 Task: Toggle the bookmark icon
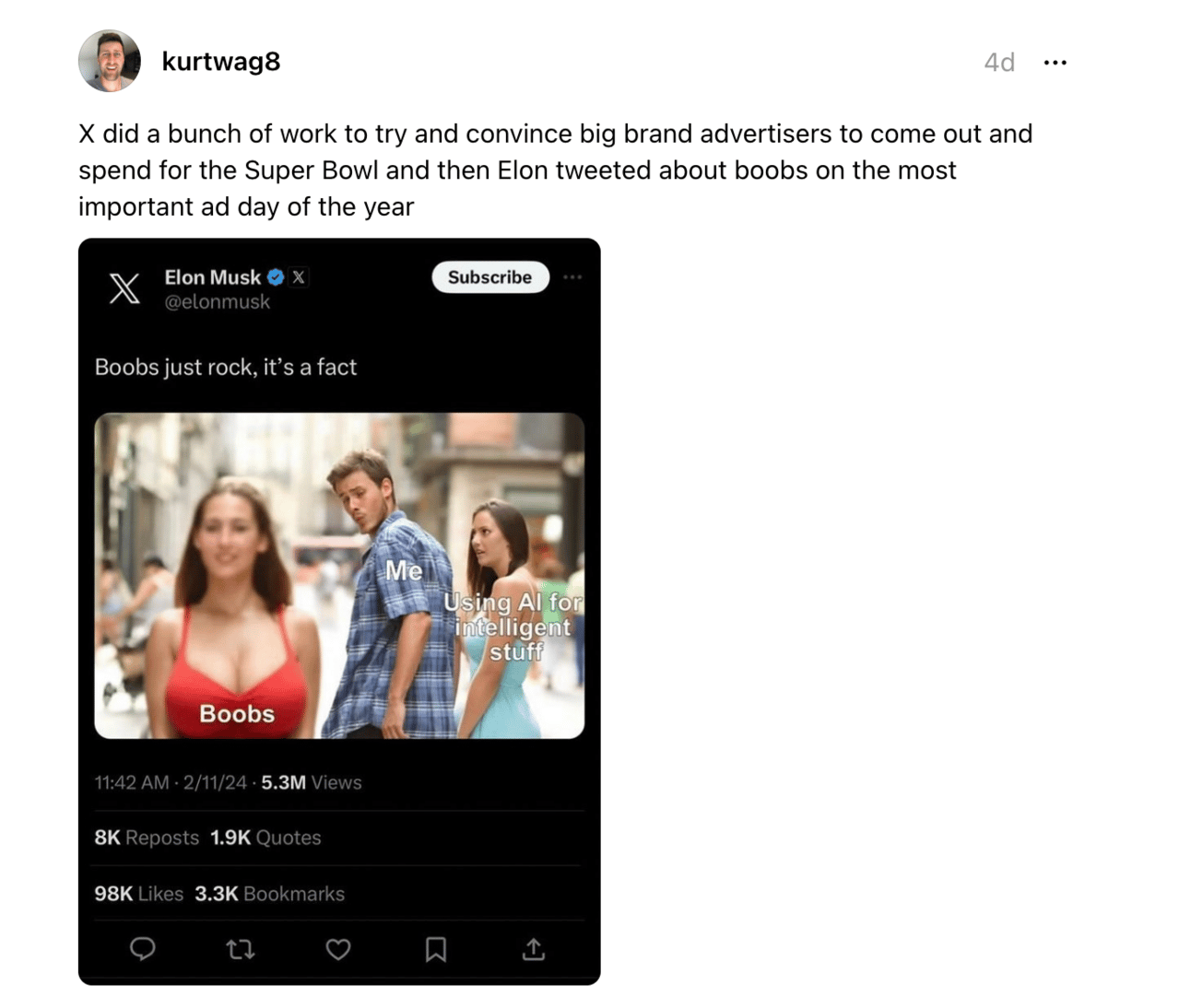pos(436,949)
